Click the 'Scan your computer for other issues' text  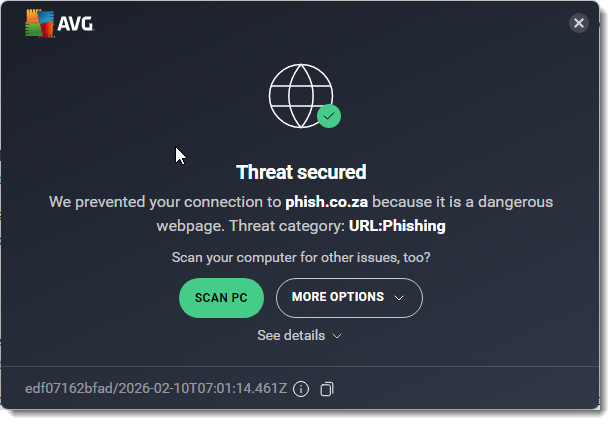coord(301,258)
